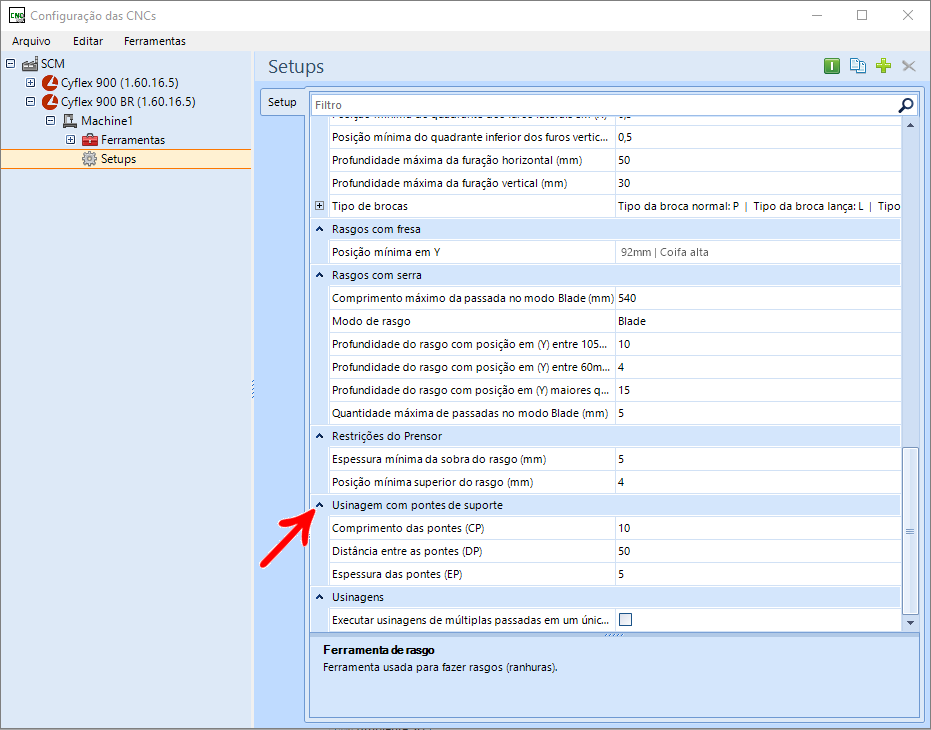The height and width of the screenshot is (730, 931).
Task: Click the CNC app icon in the title bar
Action: pyautogui.click(x=17, y=15)
